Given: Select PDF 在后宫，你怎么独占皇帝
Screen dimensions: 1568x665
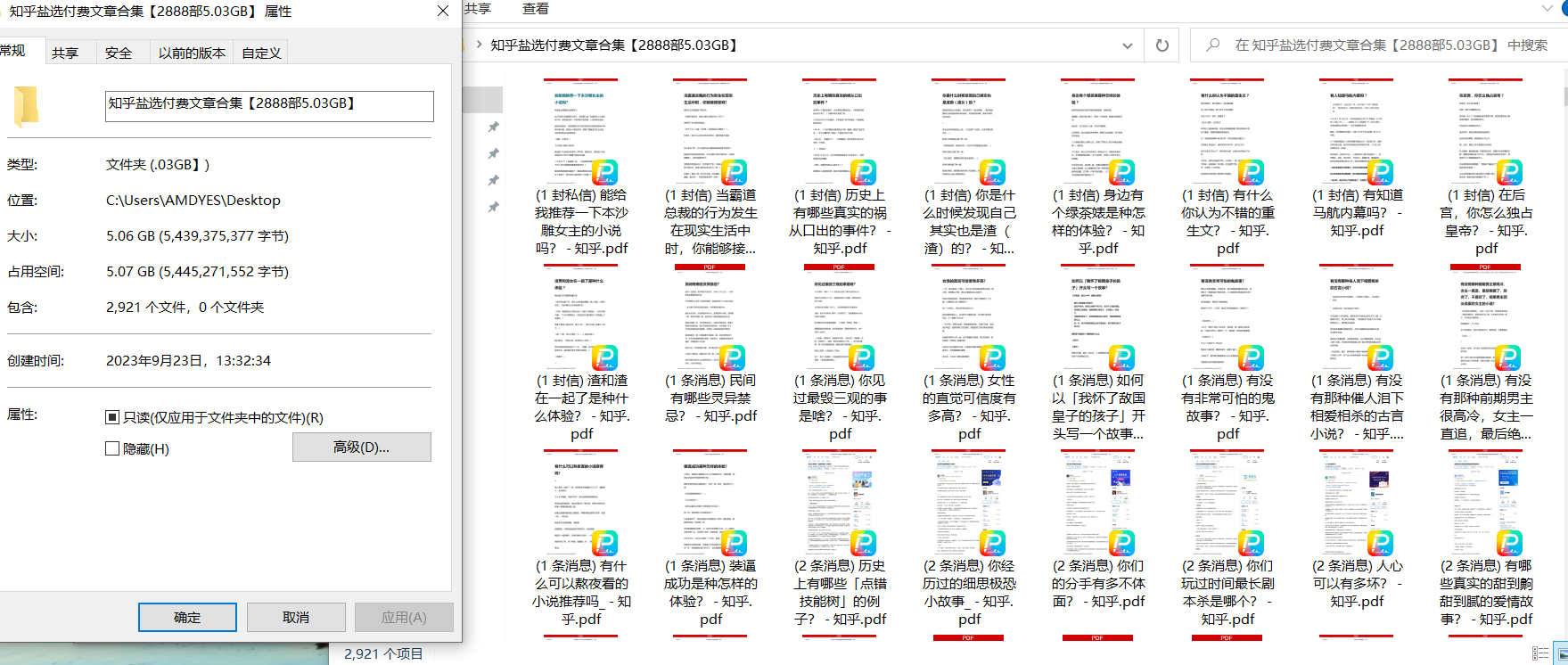Looking at the screenshot, I should pos(1486,168).
